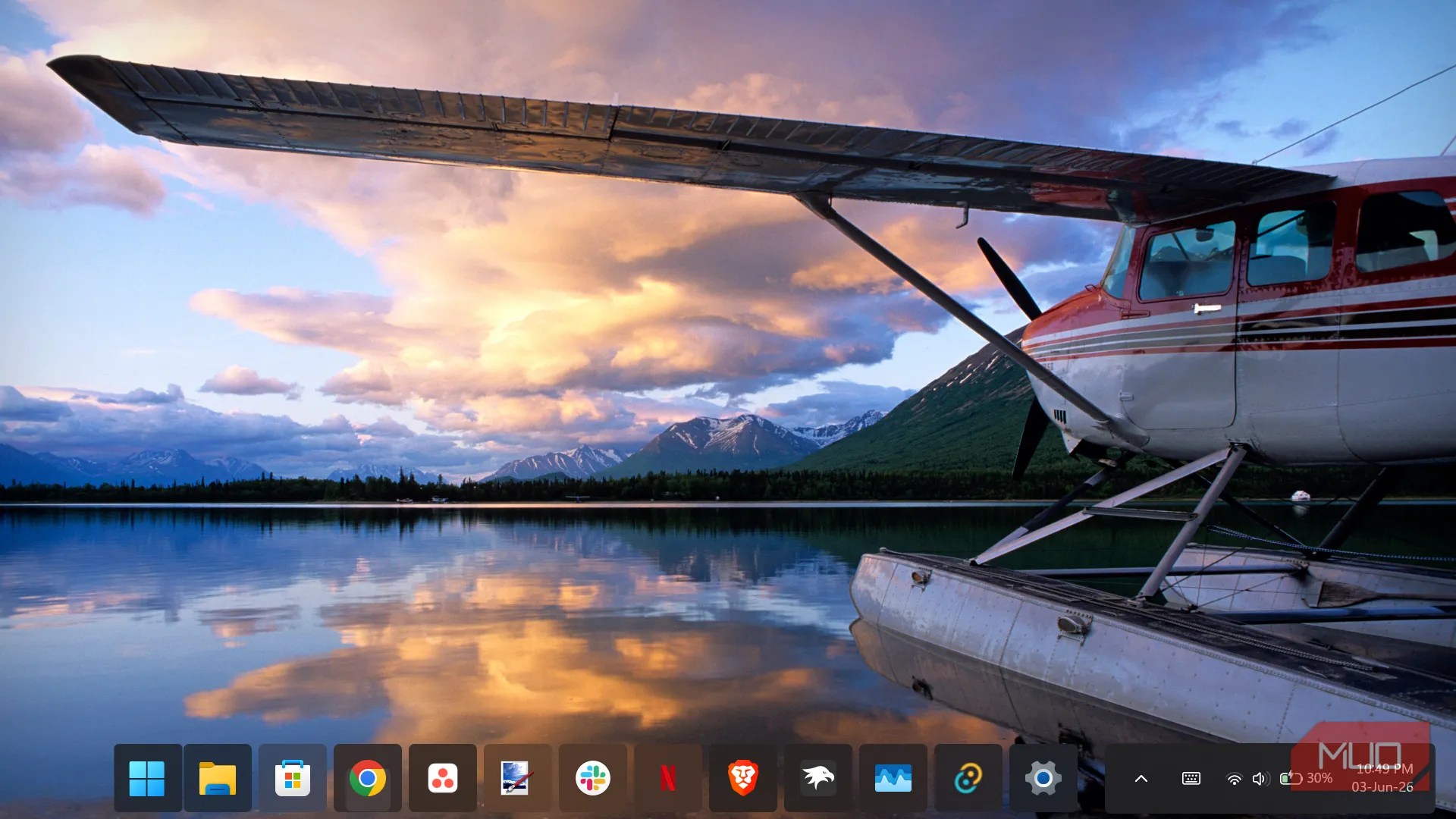Open the red three-dot app icon

[443, 778]
